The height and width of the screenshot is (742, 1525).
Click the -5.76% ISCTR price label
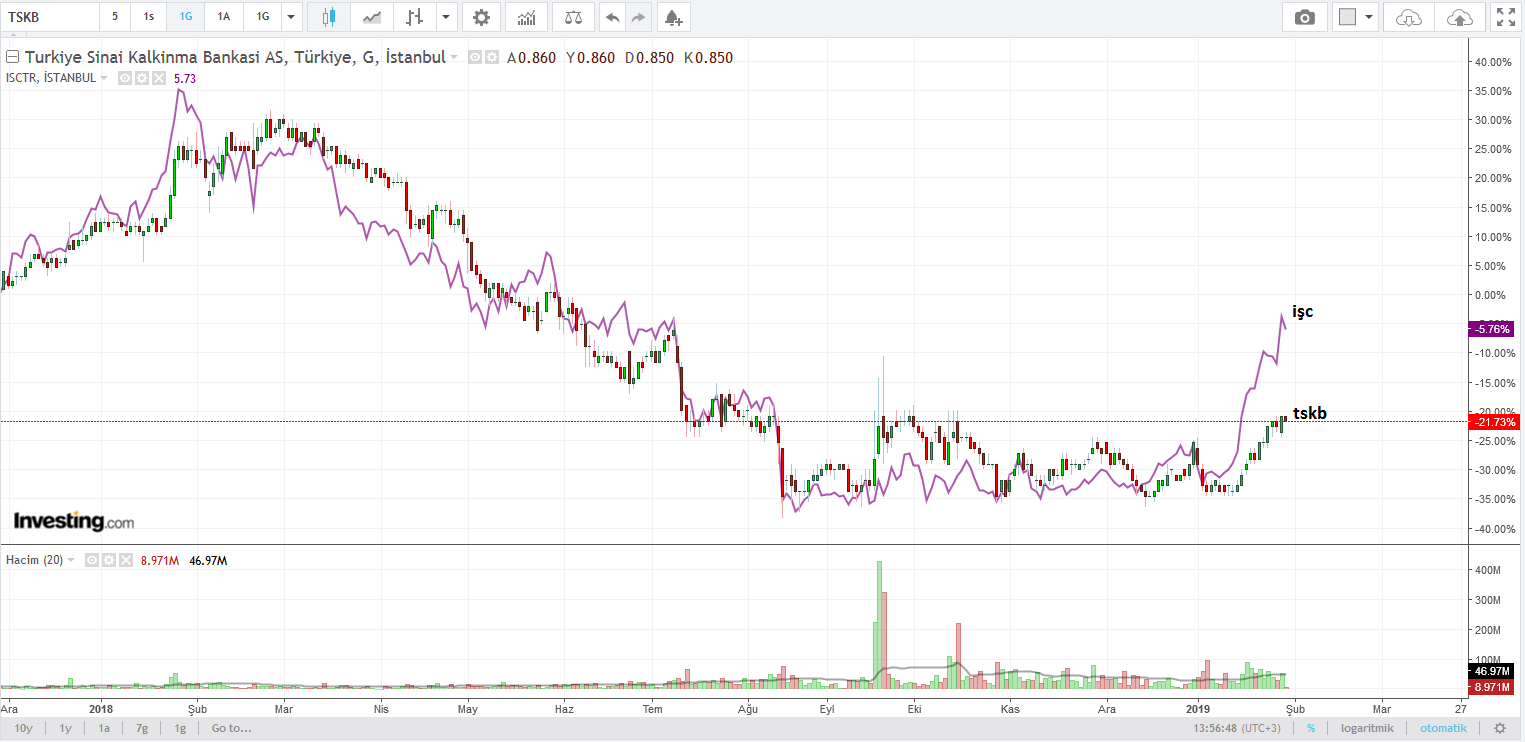[1492, 329]
